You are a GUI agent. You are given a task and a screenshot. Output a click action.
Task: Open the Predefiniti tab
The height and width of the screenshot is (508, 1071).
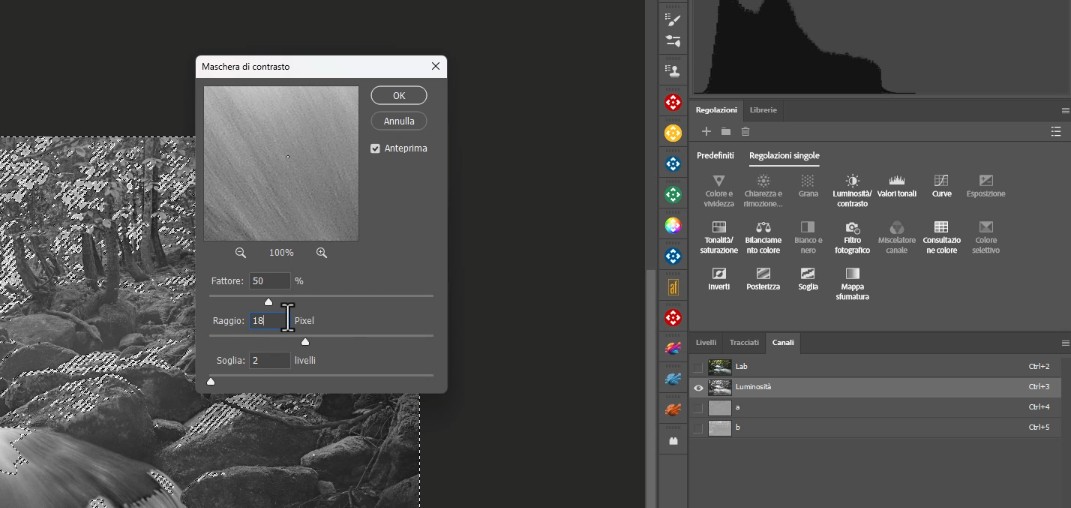pyautogui.click(x=715, y=156)
